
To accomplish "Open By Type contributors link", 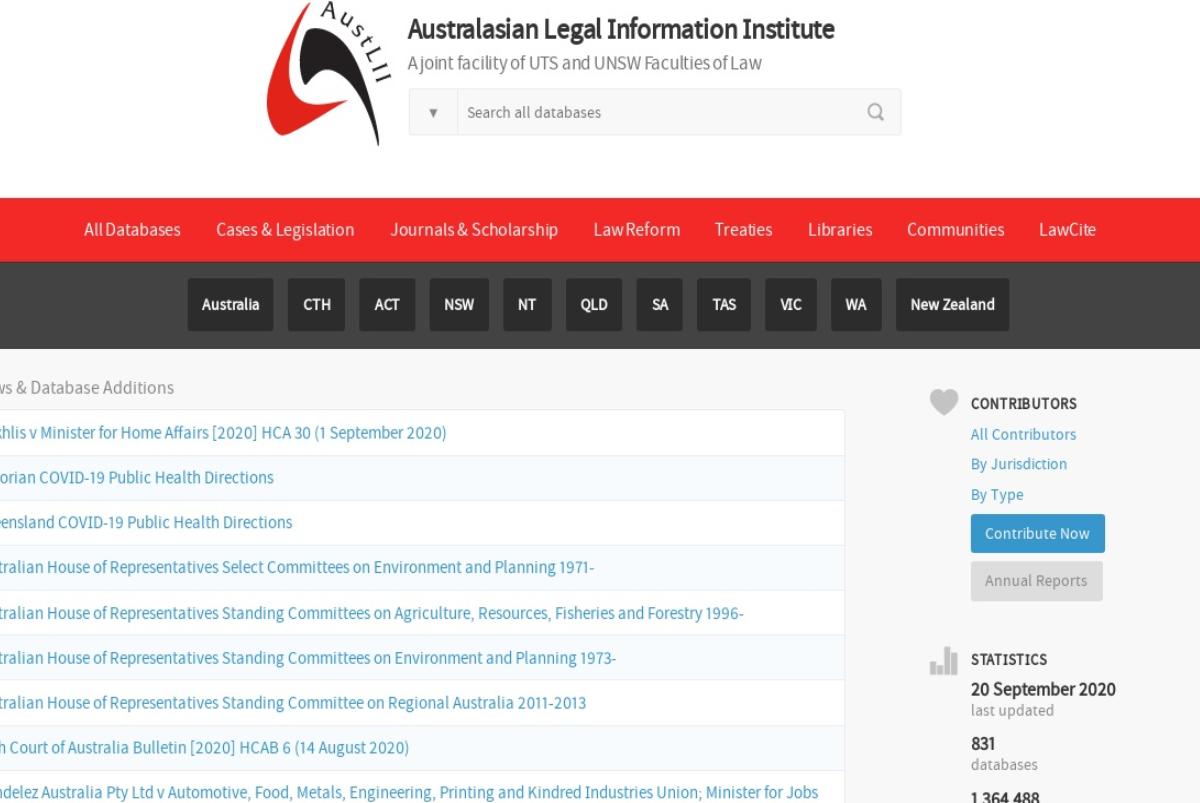I will pyautogui.click(x=996, y=495).
